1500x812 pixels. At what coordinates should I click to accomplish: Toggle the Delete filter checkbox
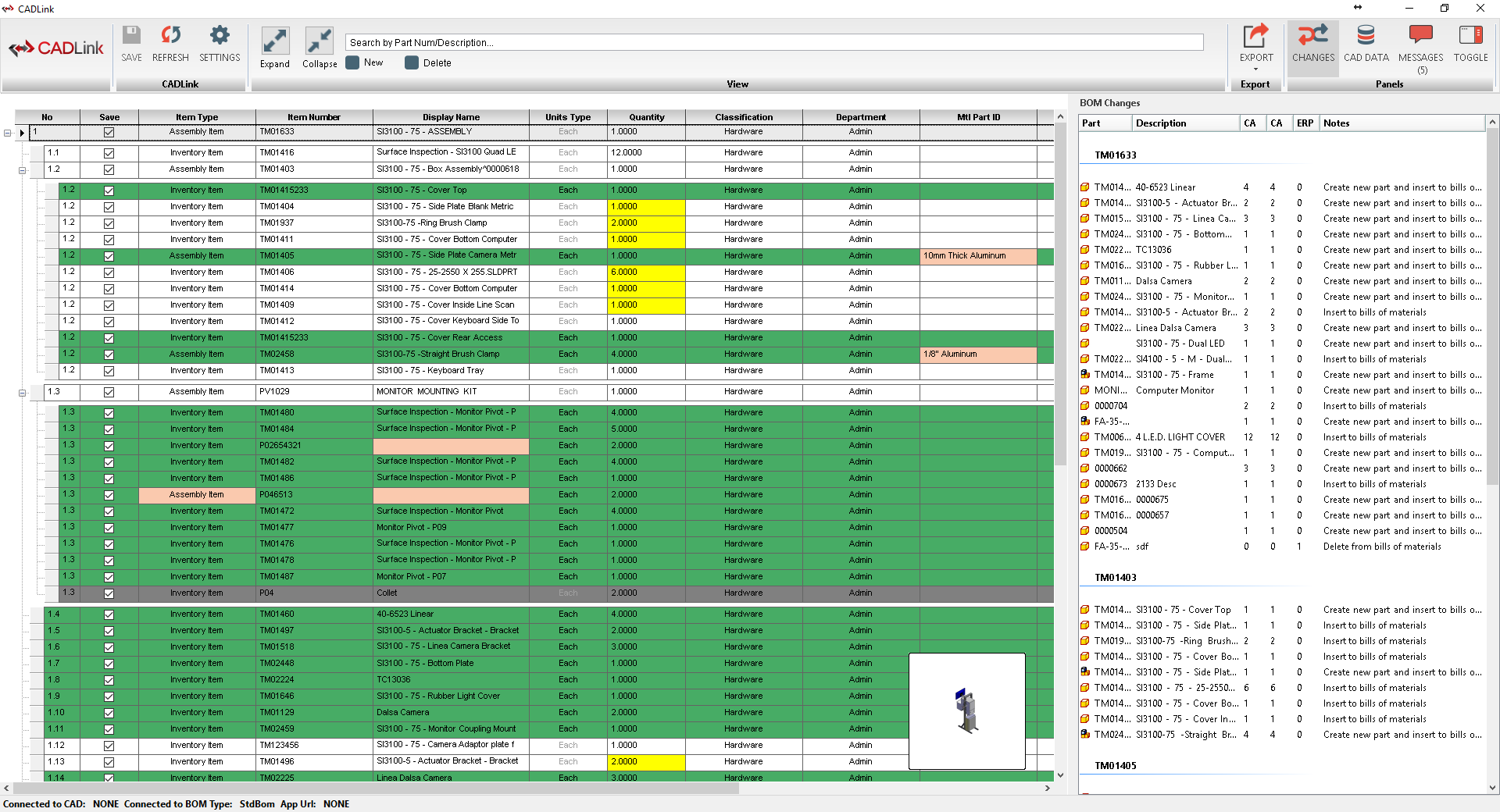point(412,62)
